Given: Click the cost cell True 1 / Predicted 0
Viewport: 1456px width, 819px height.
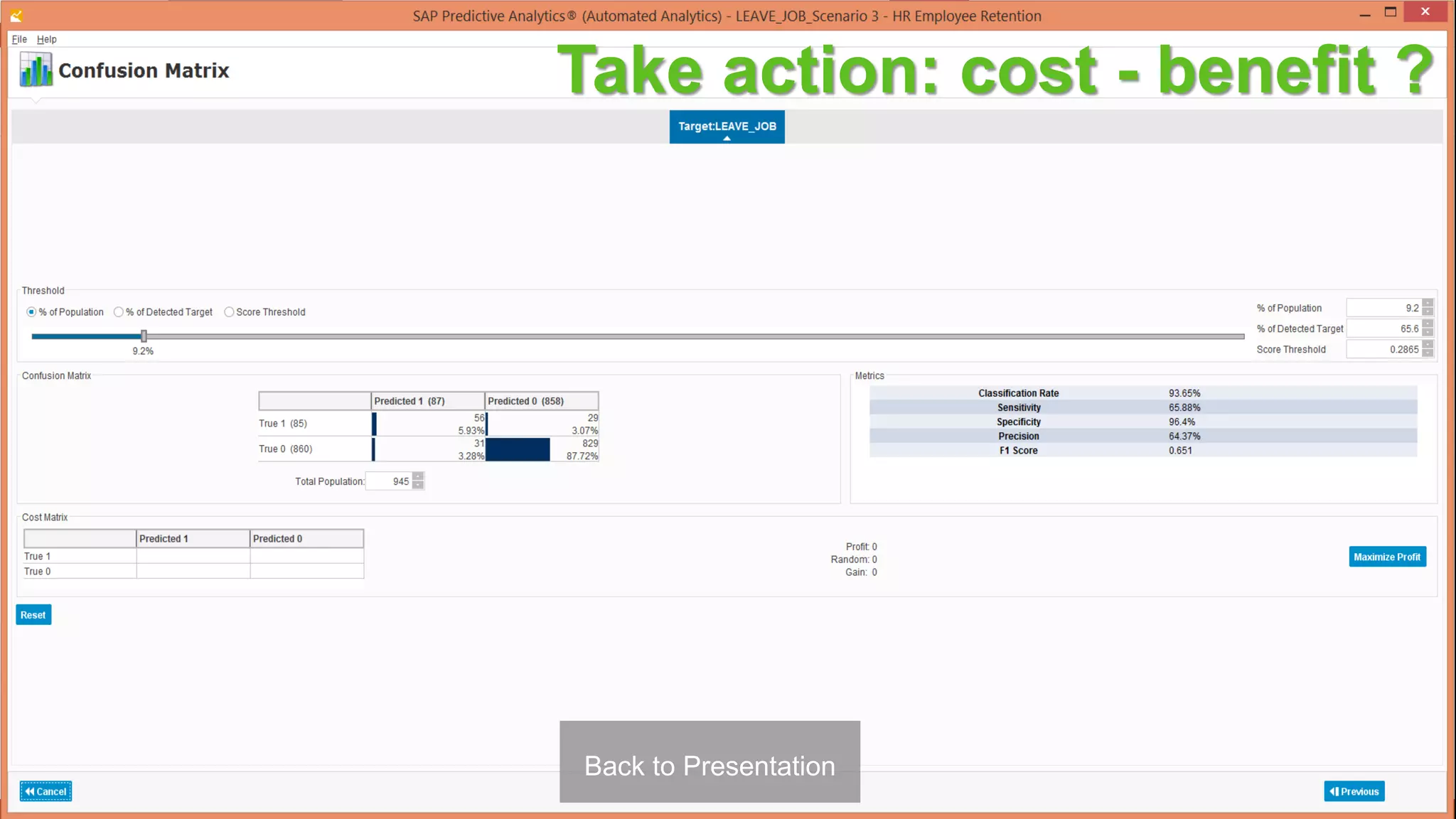Looking at the screenshot, I should click(x=306, y=556).
